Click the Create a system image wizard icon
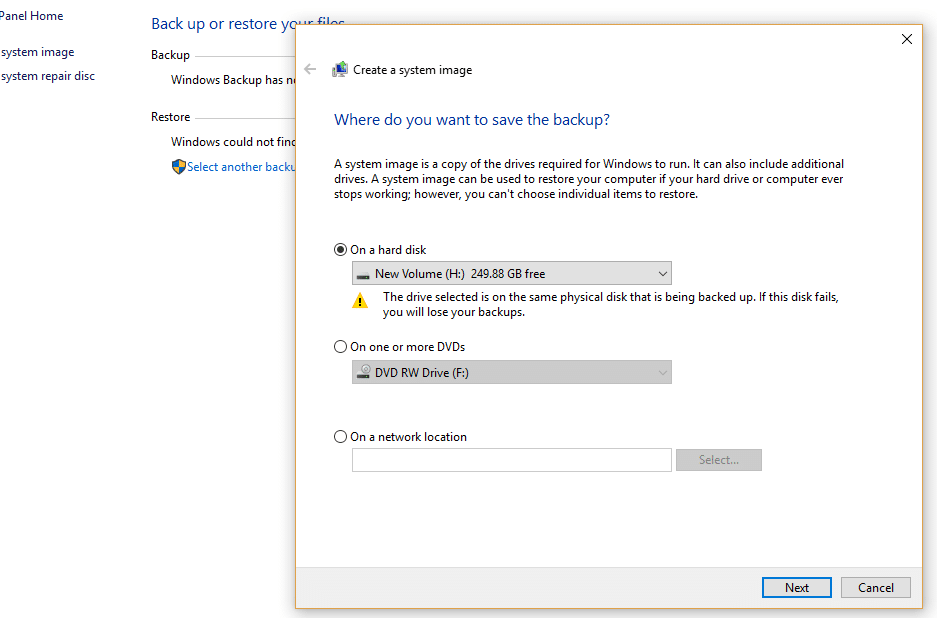The width and height of the screenshot is (937, 618). 340,70
